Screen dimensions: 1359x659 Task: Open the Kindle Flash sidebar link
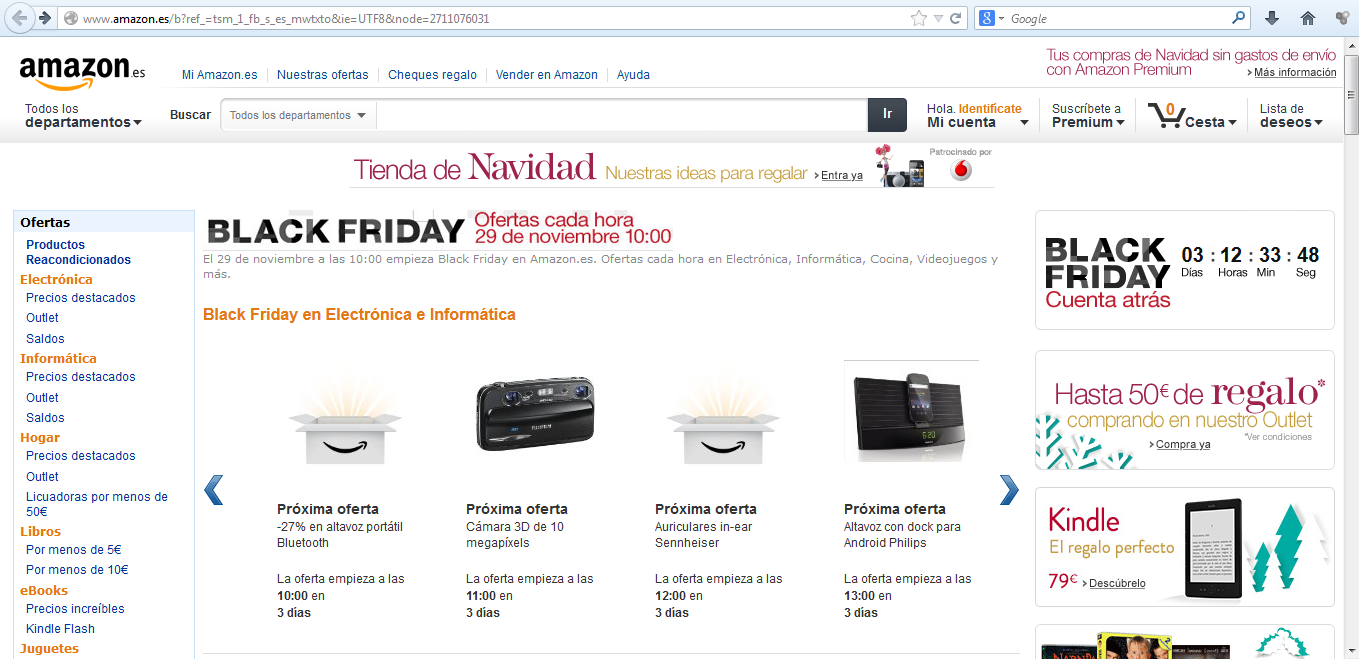60,629
